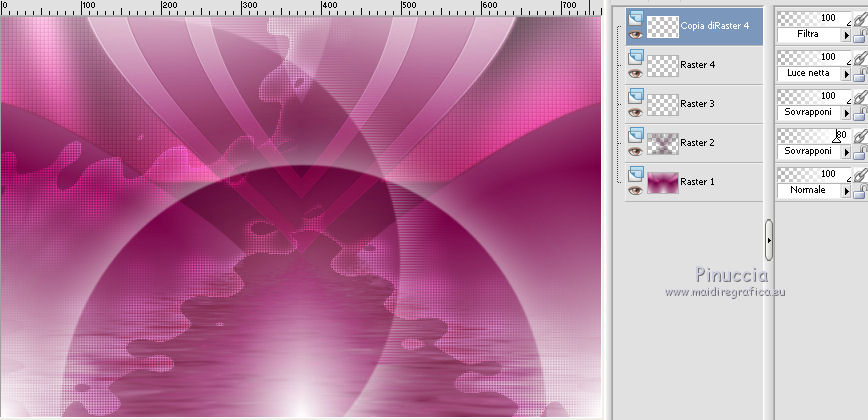Toggle transparency lock on Copia diRaster 4
The height and width of the screenshot is (420, 868).
pos(860,37)
